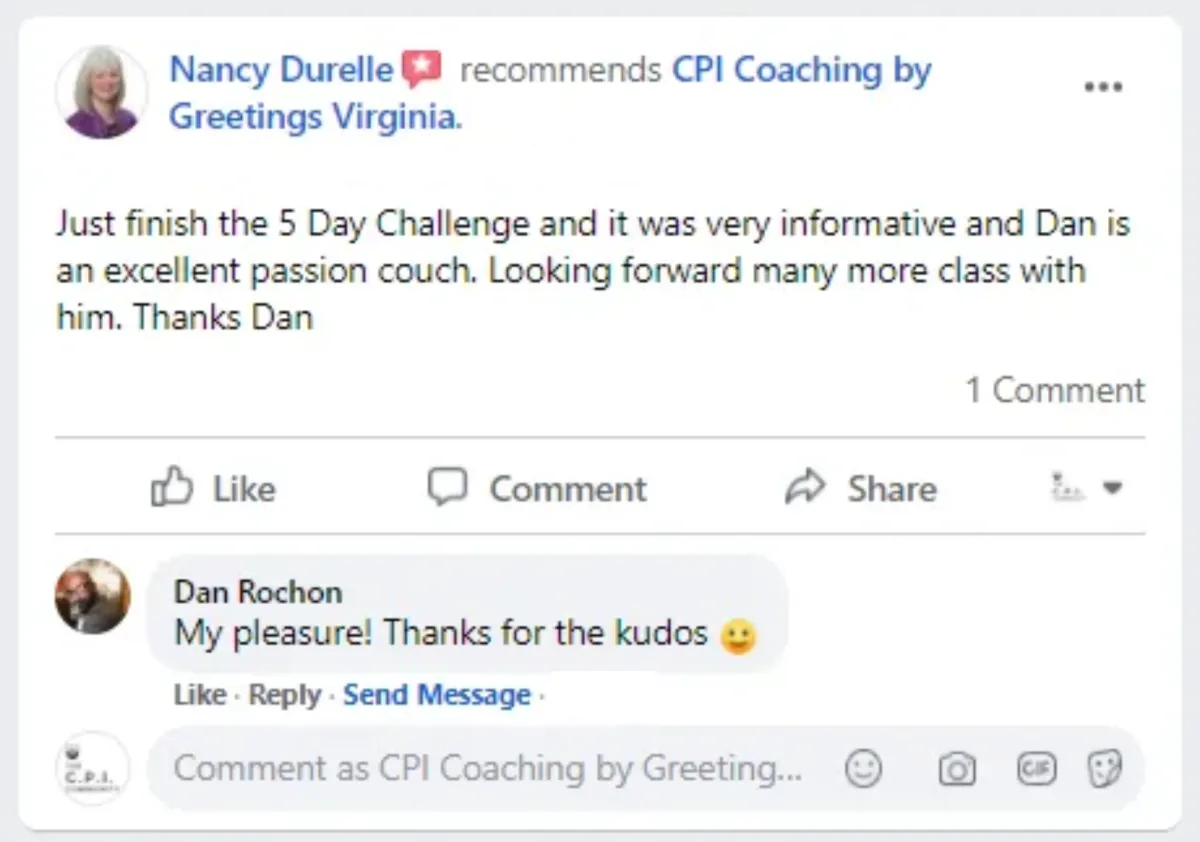Reply to Dan Rochon's comment
This screenshot has width=1200, height=842.
click(x=284, y=694)
